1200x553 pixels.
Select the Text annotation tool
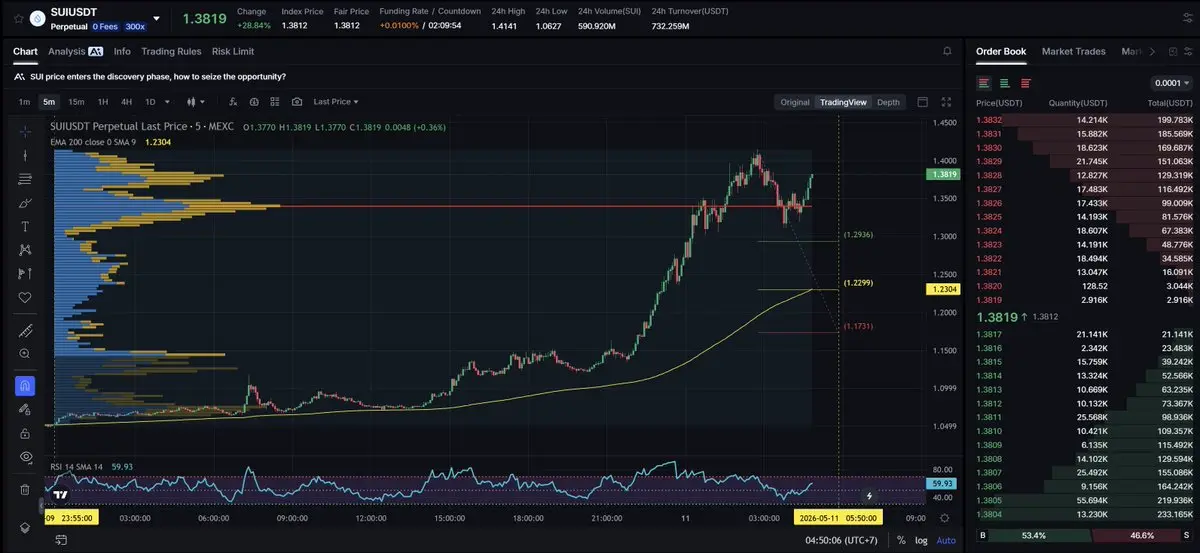25,227
